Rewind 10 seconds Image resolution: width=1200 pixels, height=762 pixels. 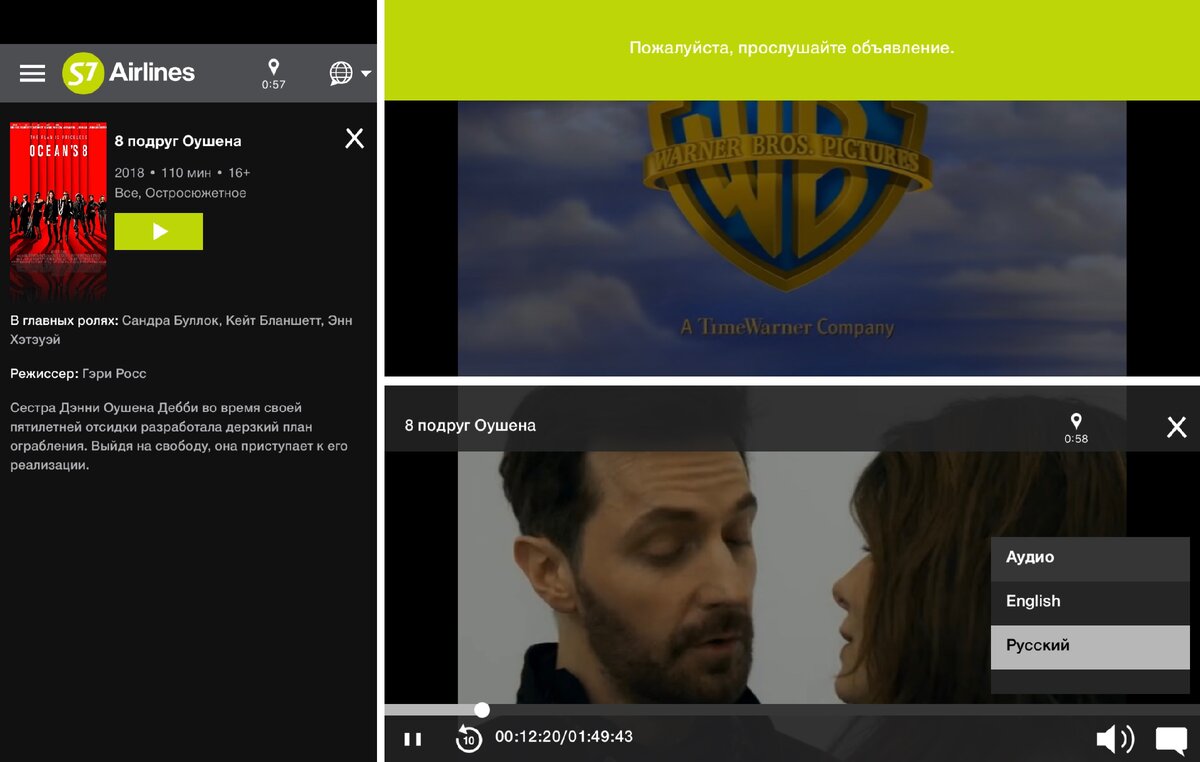coord(468,739)
